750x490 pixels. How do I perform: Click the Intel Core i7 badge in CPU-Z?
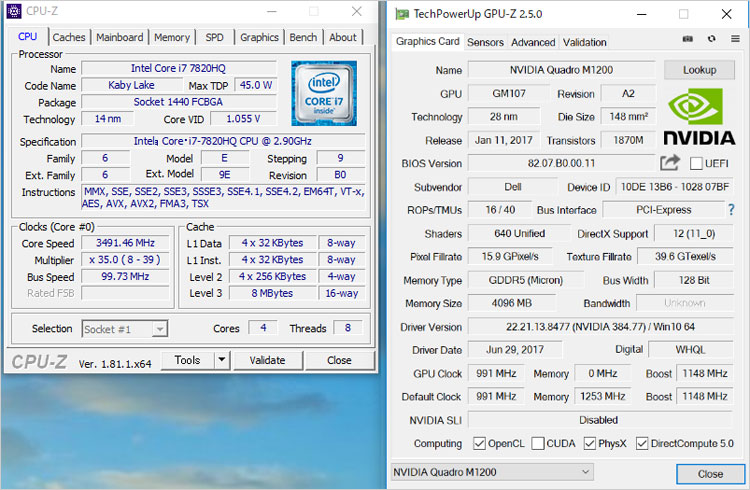pyautogui.click(x=324, y=93)
